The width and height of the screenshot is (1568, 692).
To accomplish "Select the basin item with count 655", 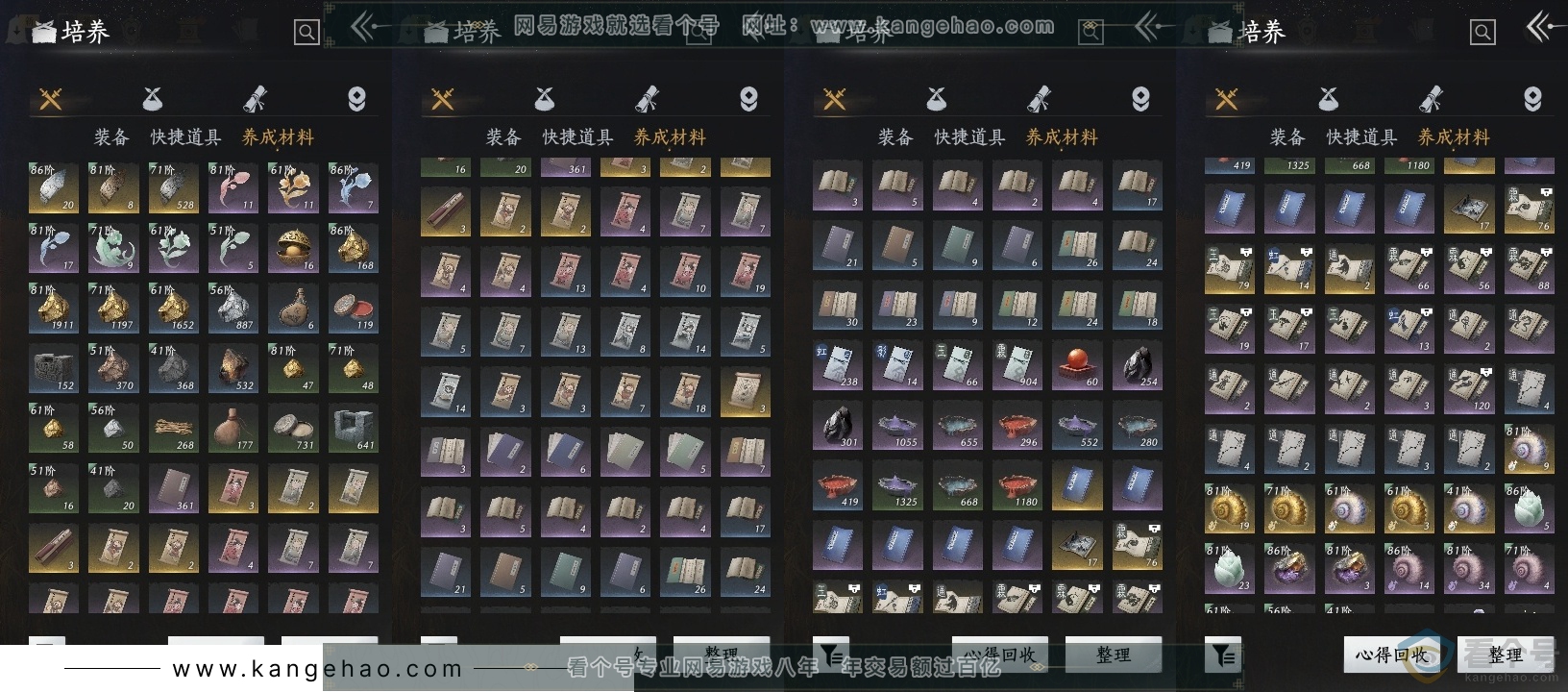I will click(957, 425).
